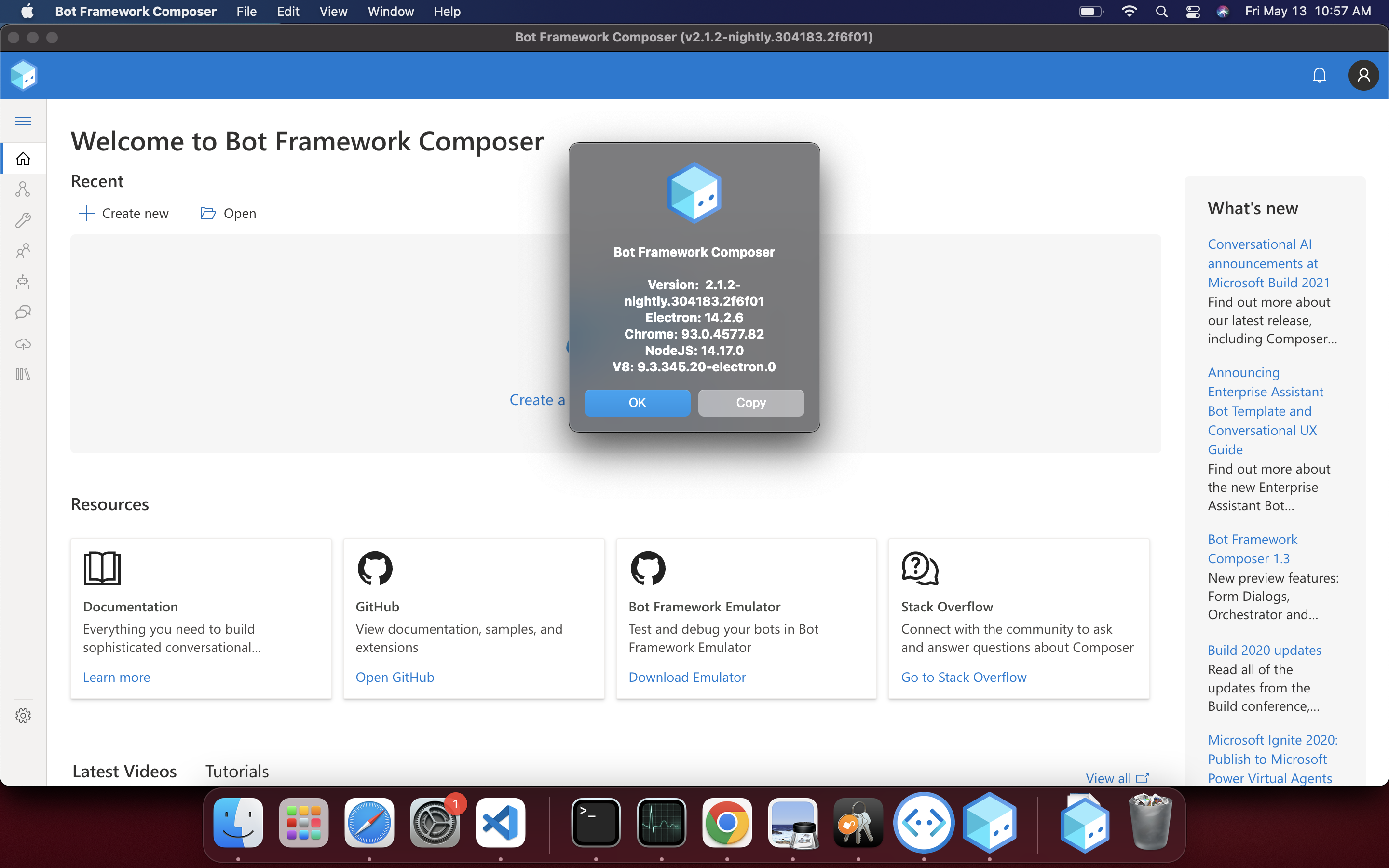Viewport: 1389px width, 868px height.
Task: Open the Go to Stack Overflow link
Action: pos(963,677)
